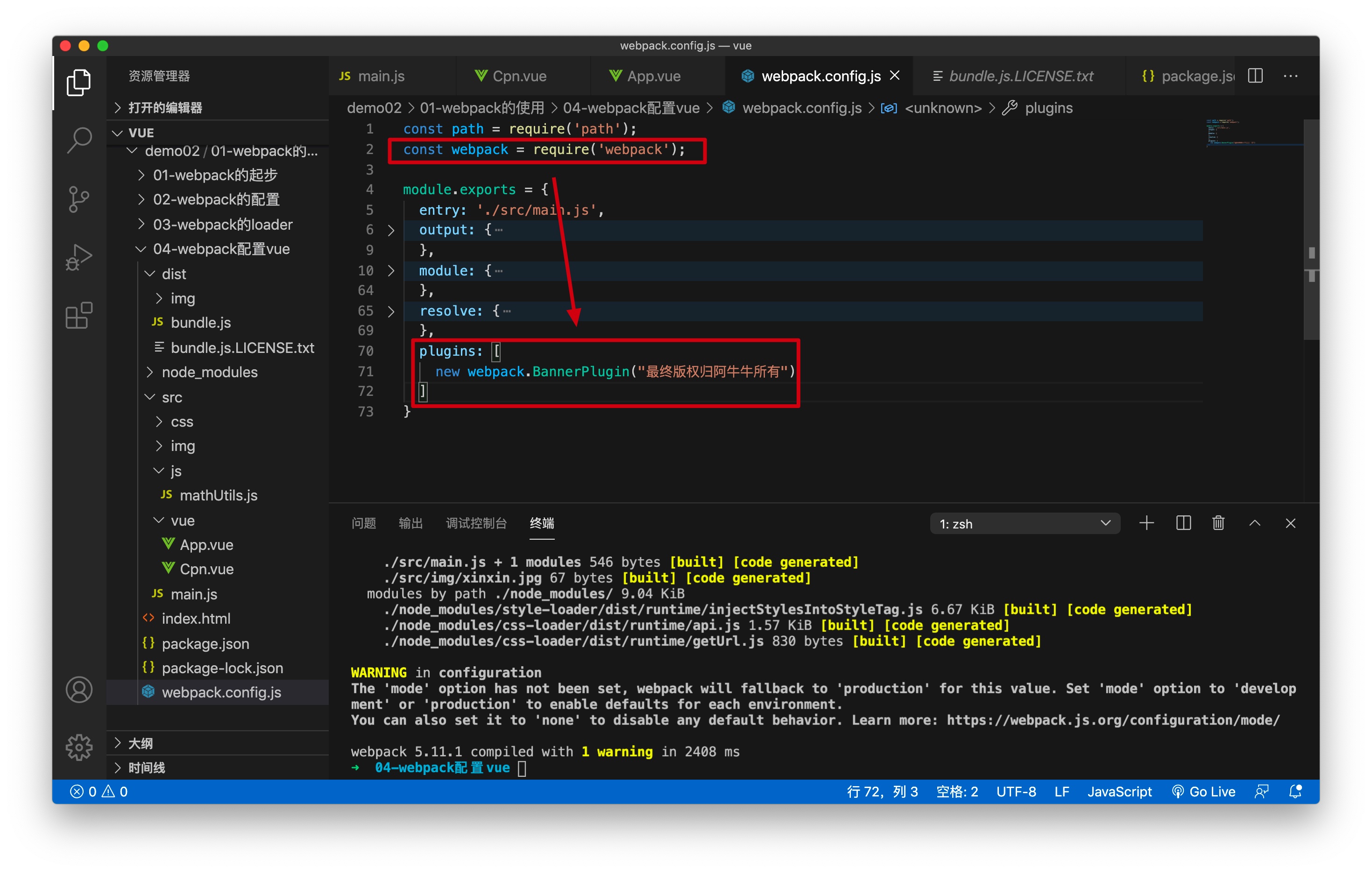Maximize the terminal panel with the chevron
1372x873 pixels.
coord(1255,523)
